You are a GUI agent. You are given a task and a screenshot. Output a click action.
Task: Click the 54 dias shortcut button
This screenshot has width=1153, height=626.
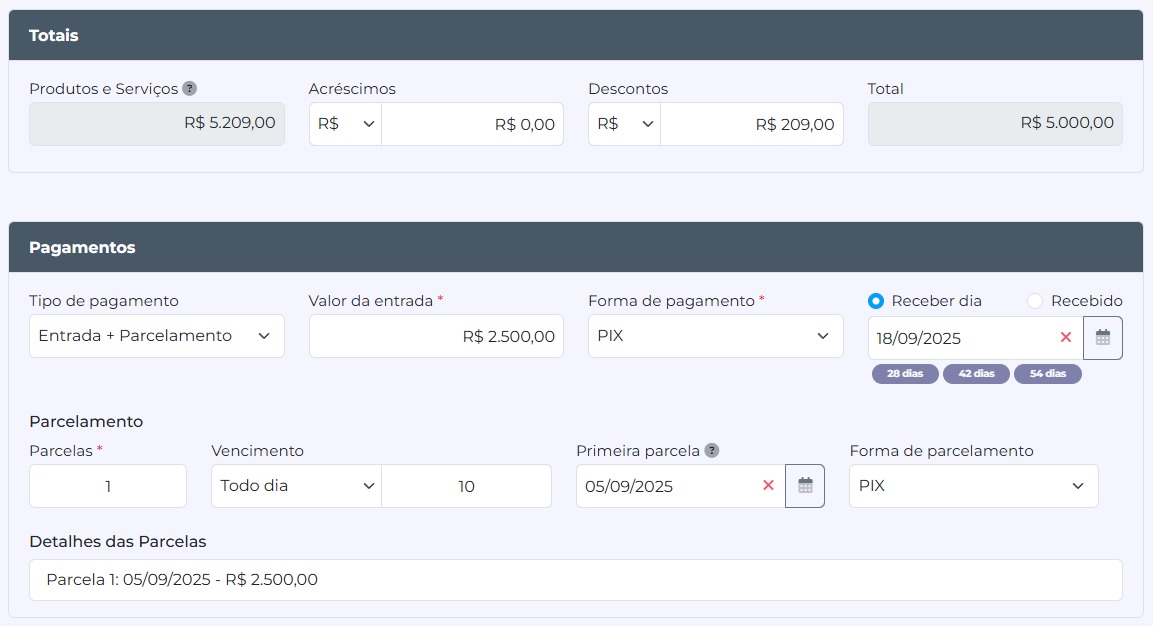pyautogui.click(x=1048, y=373)
